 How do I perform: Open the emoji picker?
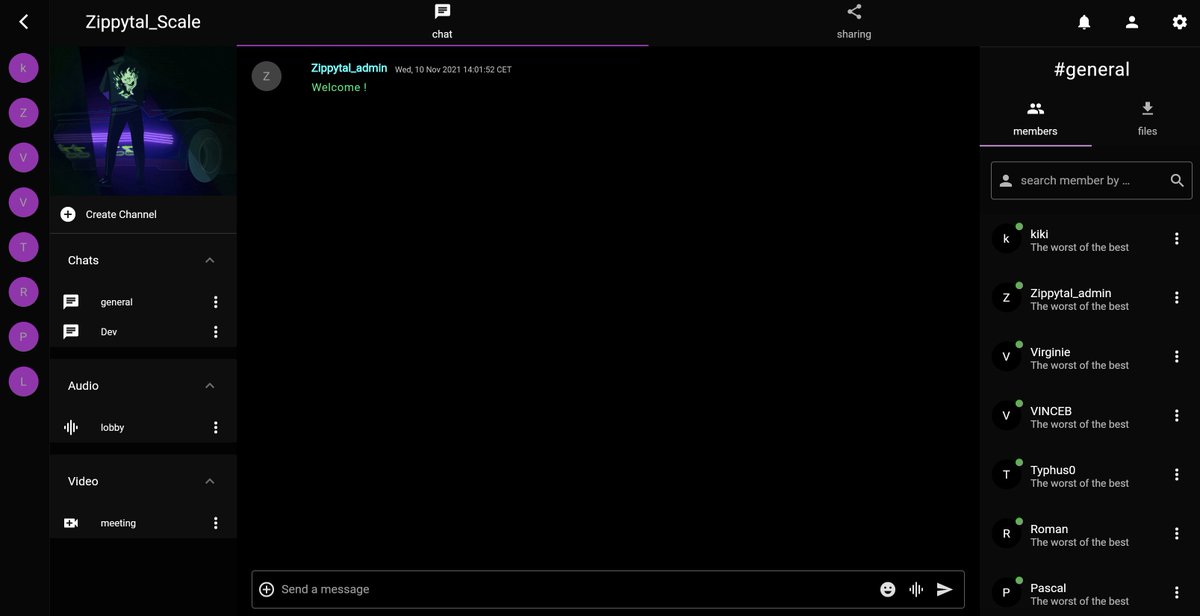pyautogui.click(x=887, y=589)
